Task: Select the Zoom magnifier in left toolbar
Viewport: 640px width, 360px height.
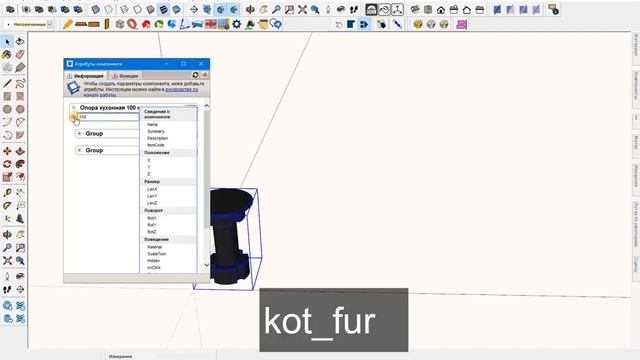Action: 7,248
